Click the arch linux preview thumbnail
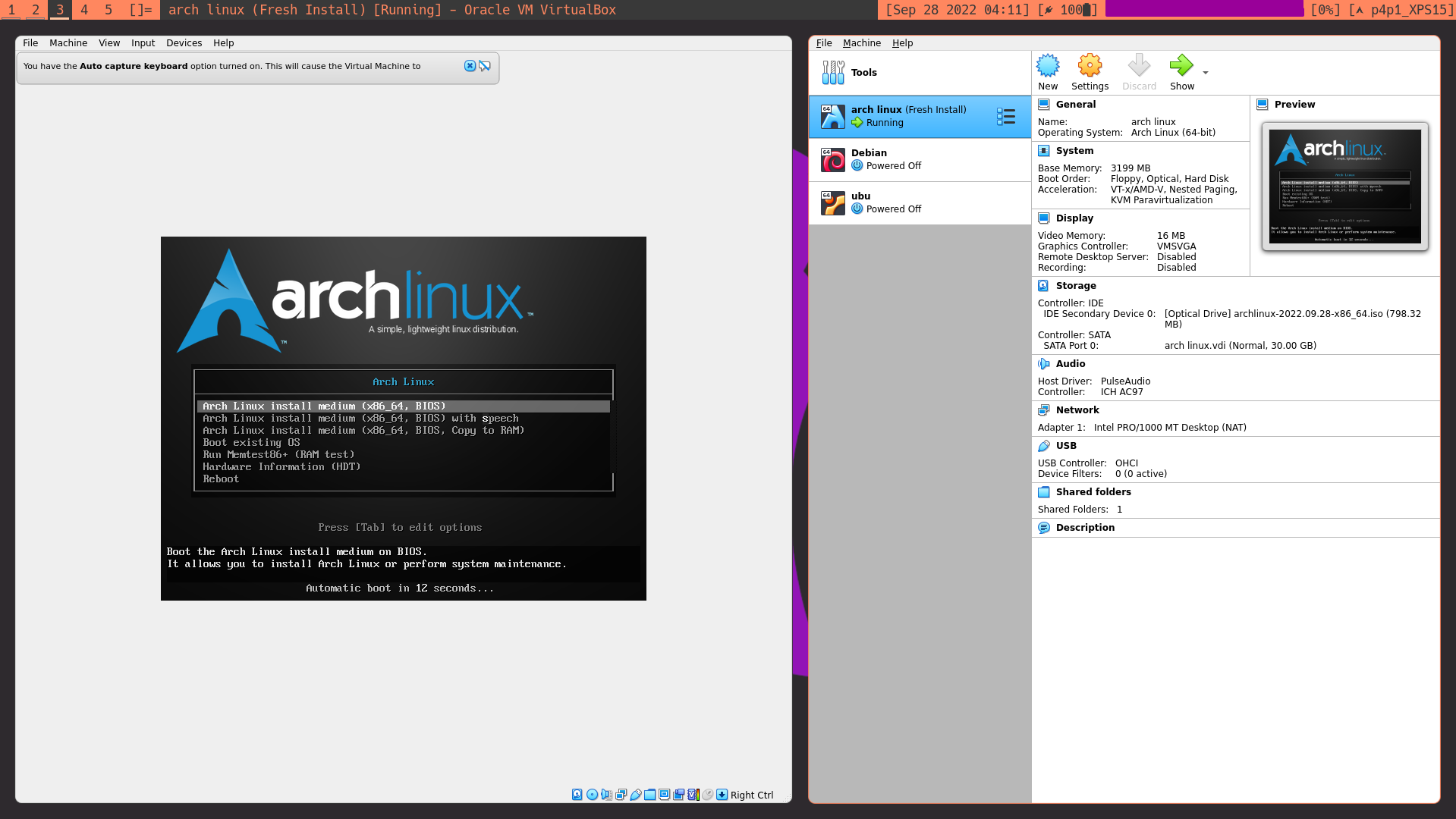This screenshot has width=1456, height=819. click(x=1344, y=187)
